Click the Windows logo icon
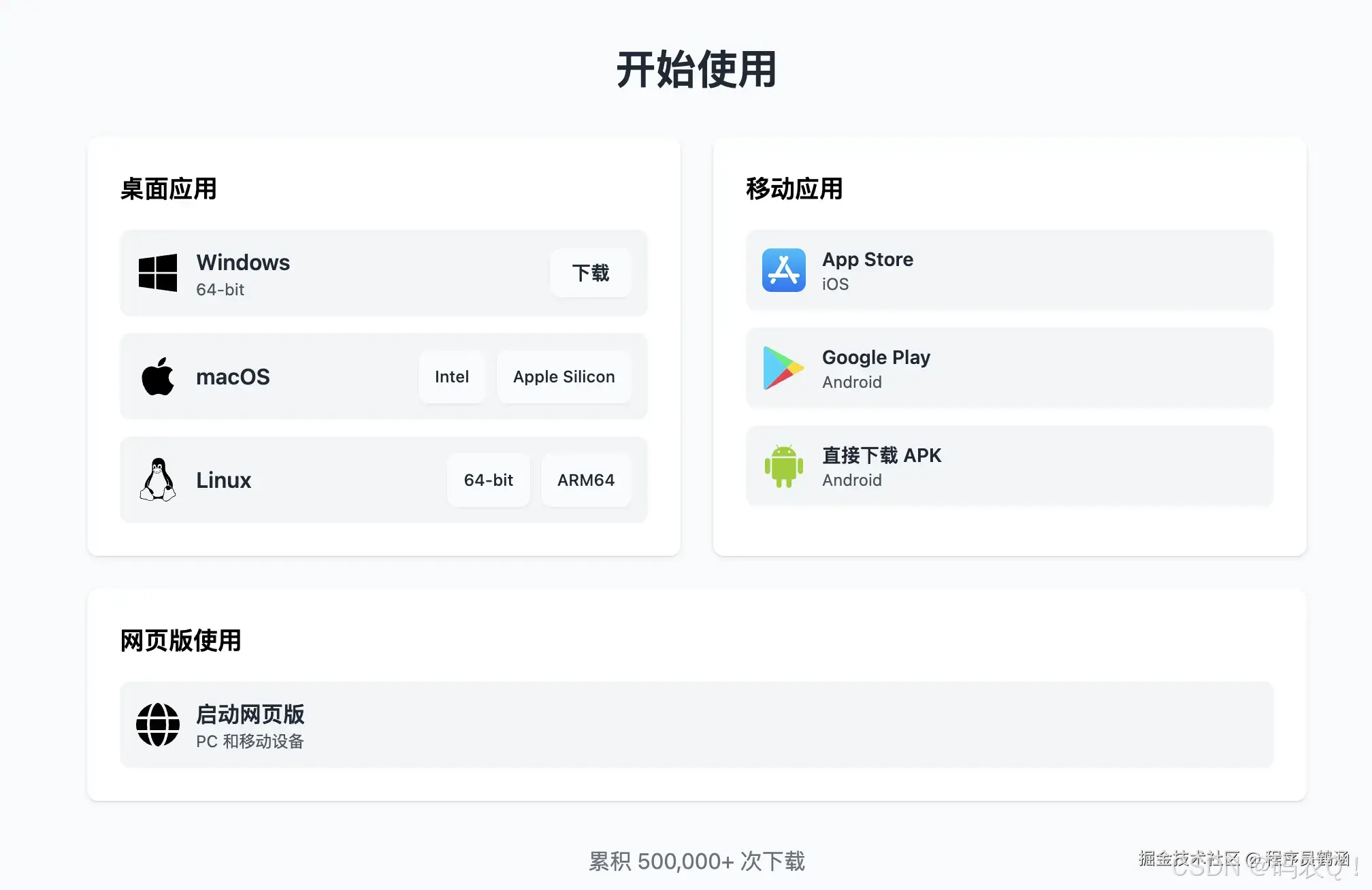The width and height of the screenshot is (1372, 890). [158, 273]
